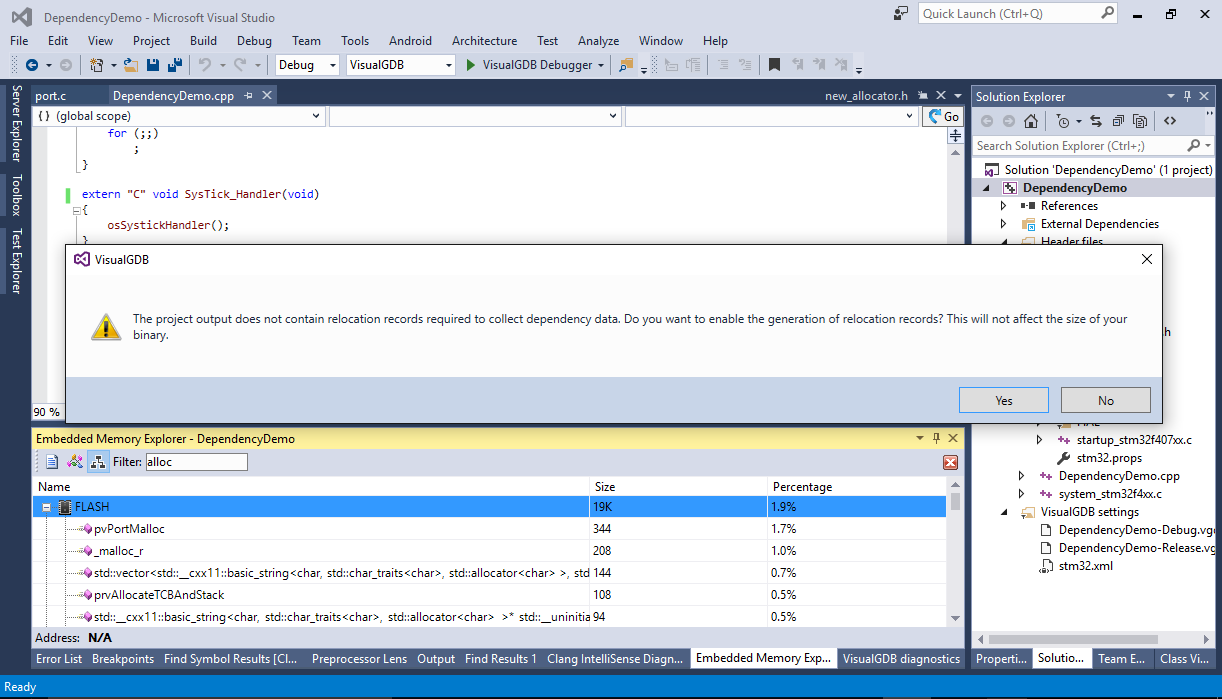The width and height of the screenshot is (1222, 699).
Task: Select the _malloc_r row
Action: [x=490, y=551]
